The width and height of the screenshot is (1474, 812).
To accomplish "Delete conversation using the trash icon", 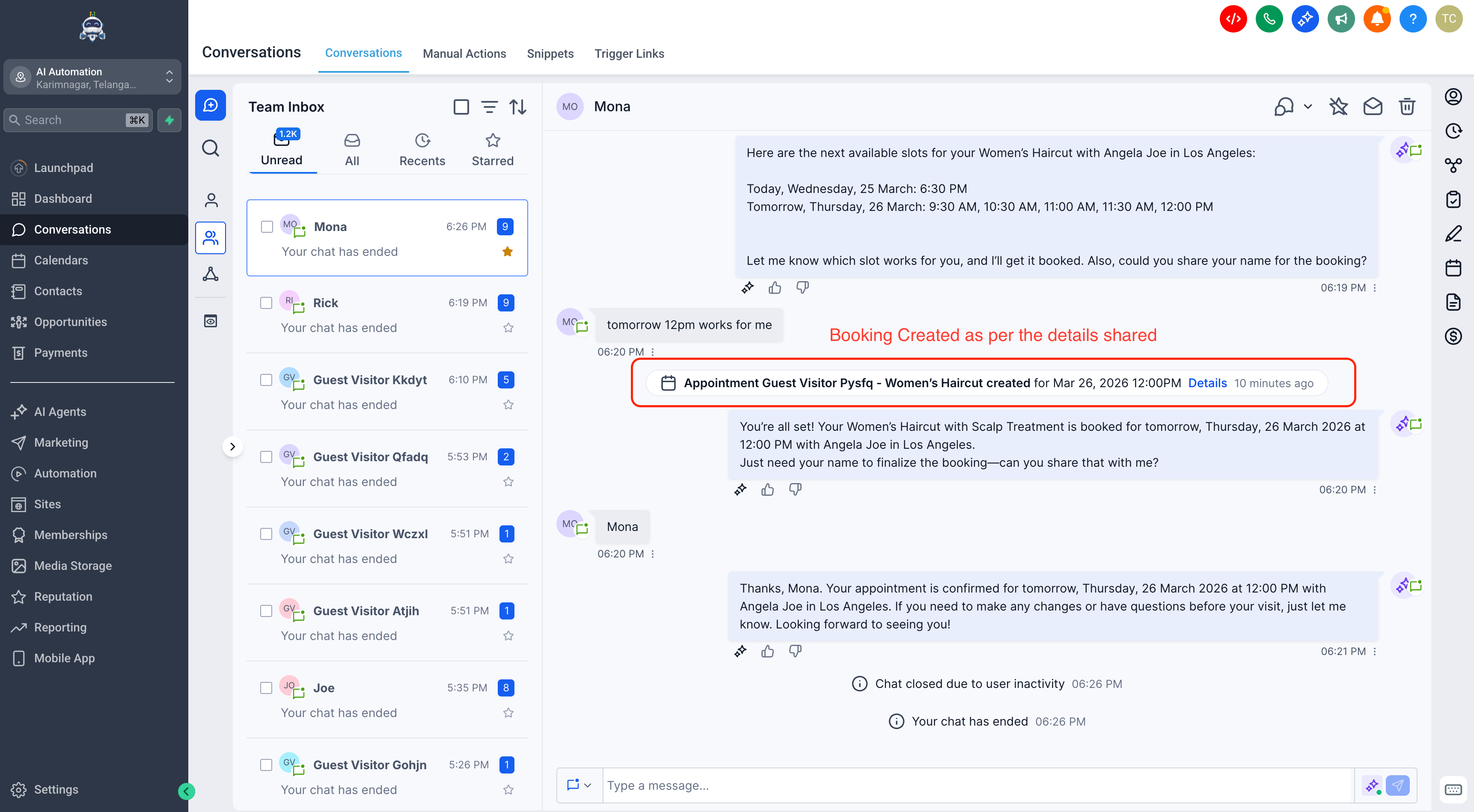I will tap(1406, 107).
